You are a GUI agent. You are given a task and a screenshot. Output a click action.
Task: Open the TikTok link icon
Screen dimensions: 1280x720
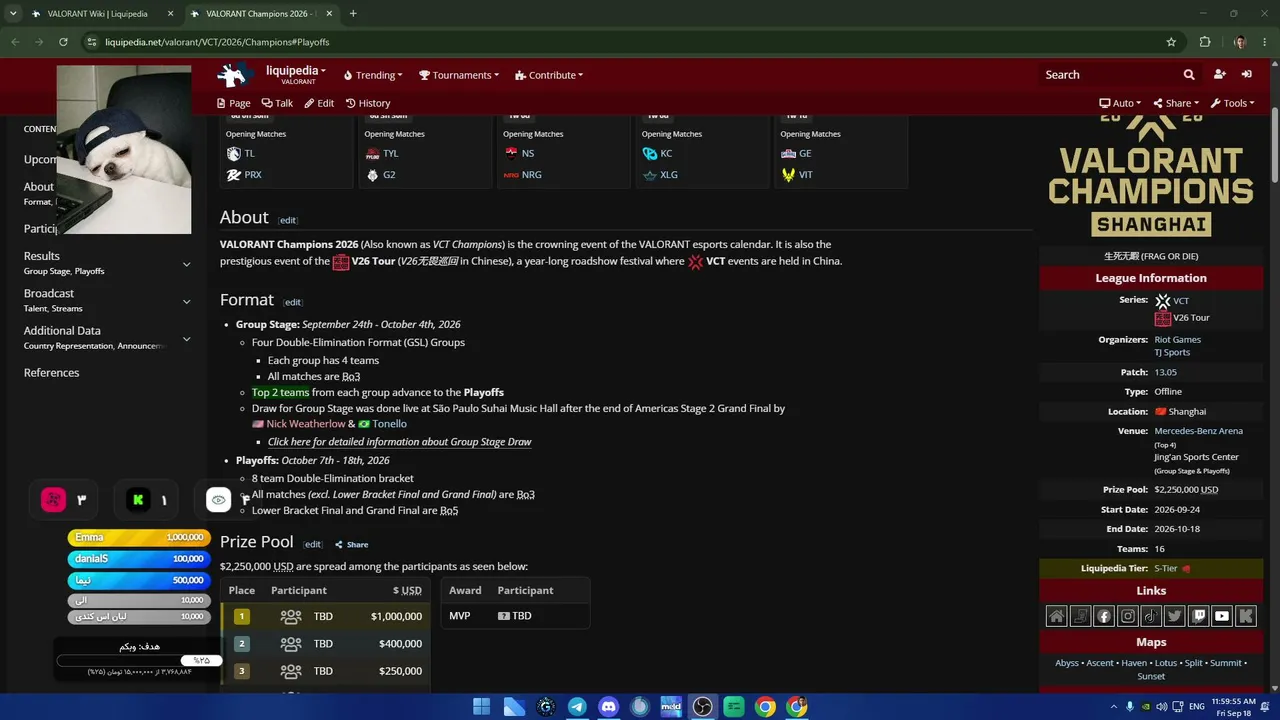[1151, 616]
